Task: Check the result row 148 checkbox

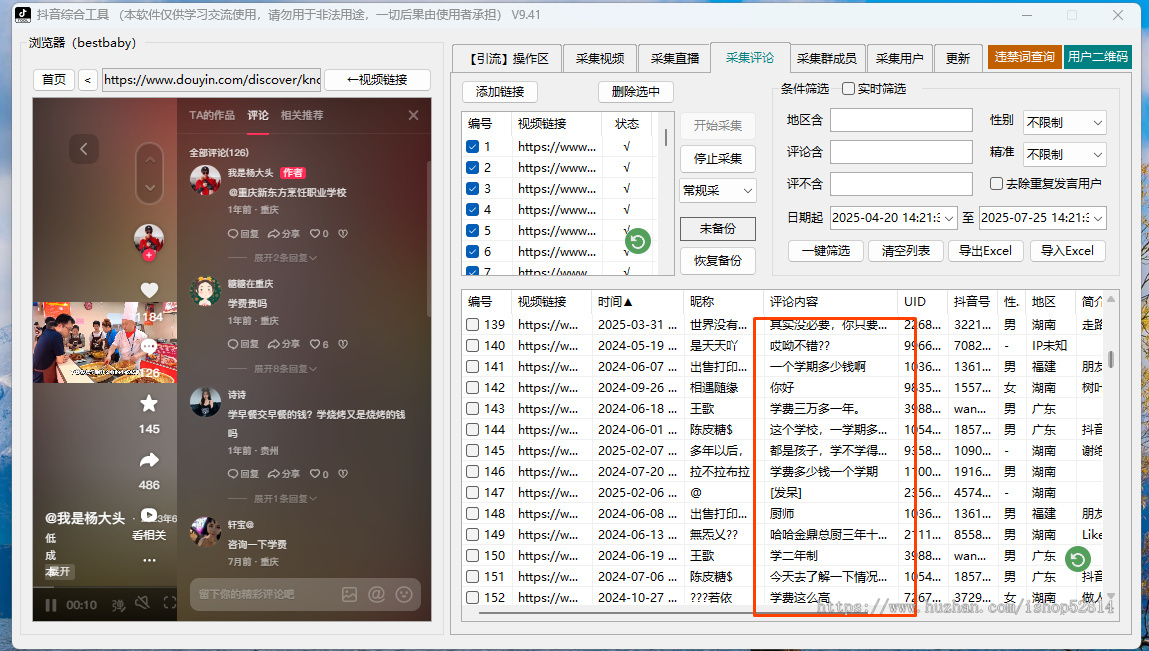Action: click(x=473, y=513)
